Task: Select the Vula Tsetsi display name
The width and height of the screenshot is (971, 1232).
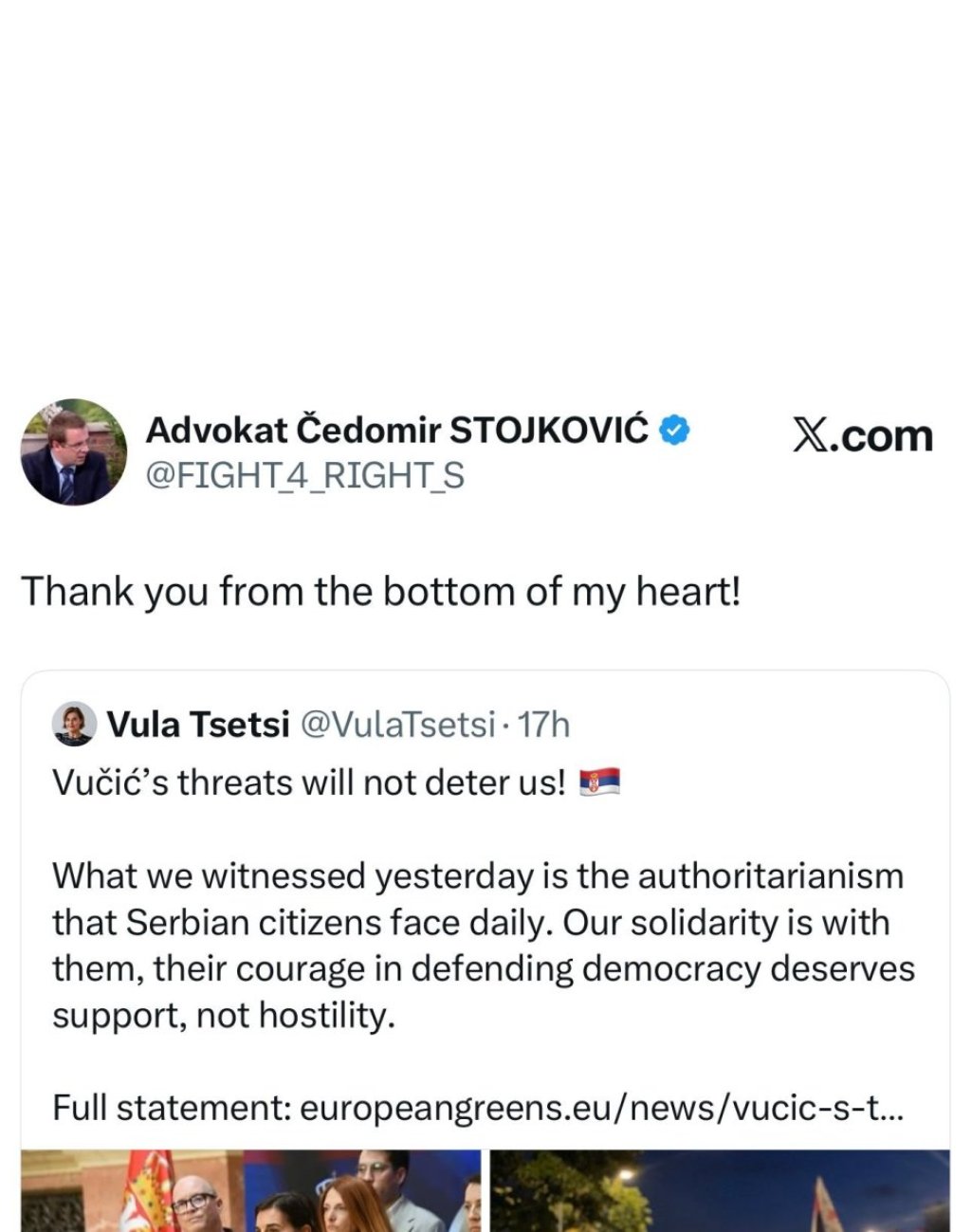Action: coord(198,725)
